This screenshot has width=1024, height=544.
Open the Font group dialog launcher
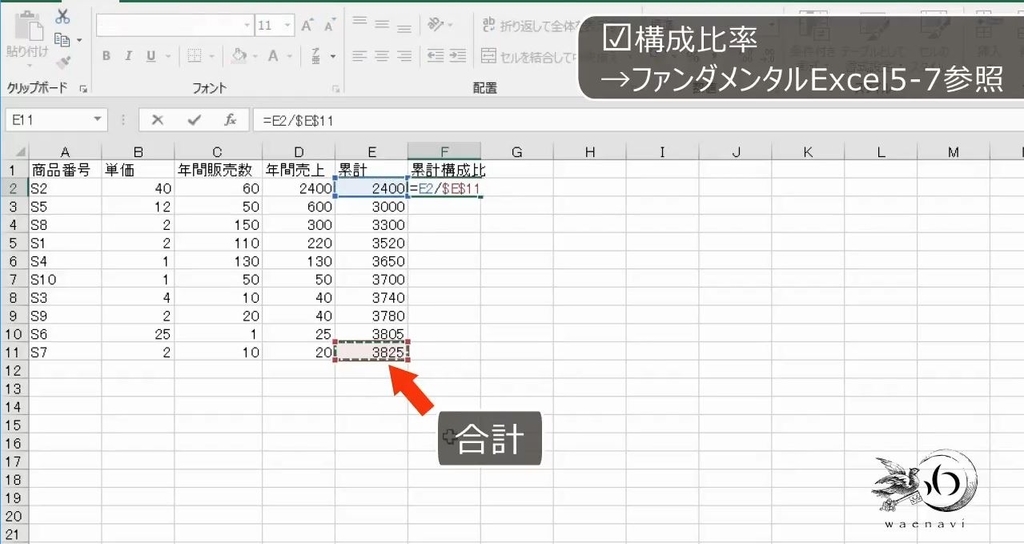click(336, 89)
